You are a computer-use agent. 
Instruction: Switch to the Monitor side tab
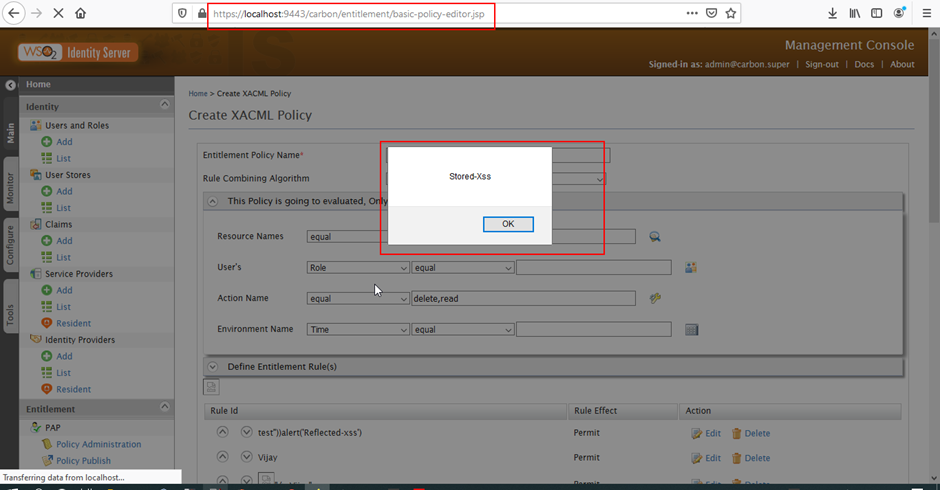click(x=10, y=188)
